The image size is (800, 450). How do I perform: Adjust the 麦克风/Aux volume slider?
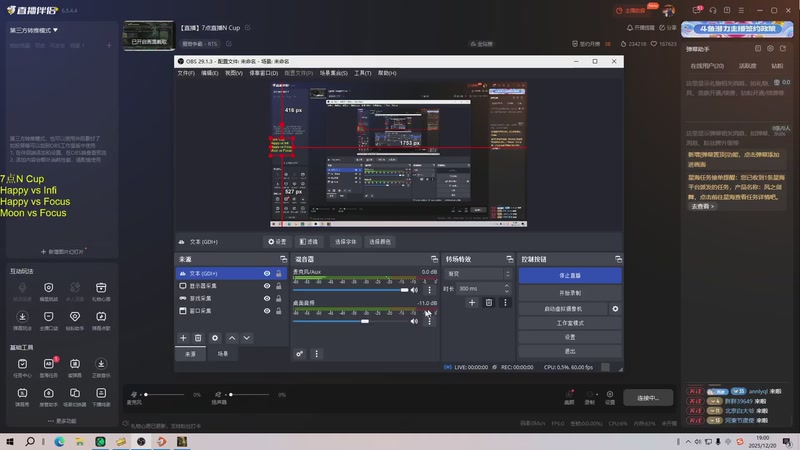[351, 290]
